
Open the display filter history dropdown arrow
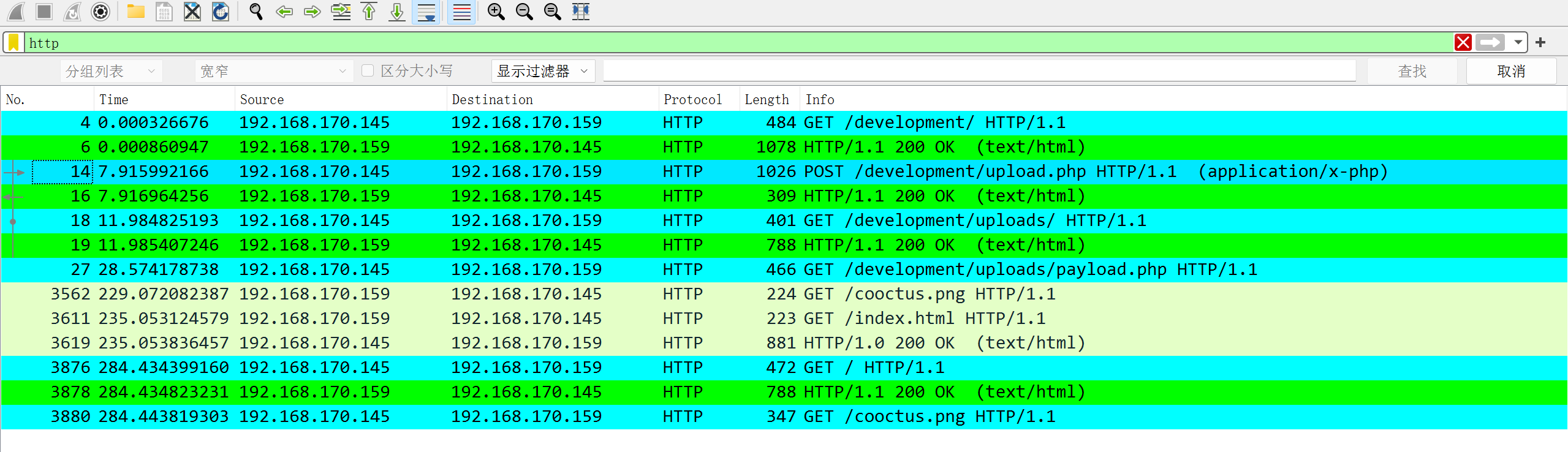(1518, 42)
